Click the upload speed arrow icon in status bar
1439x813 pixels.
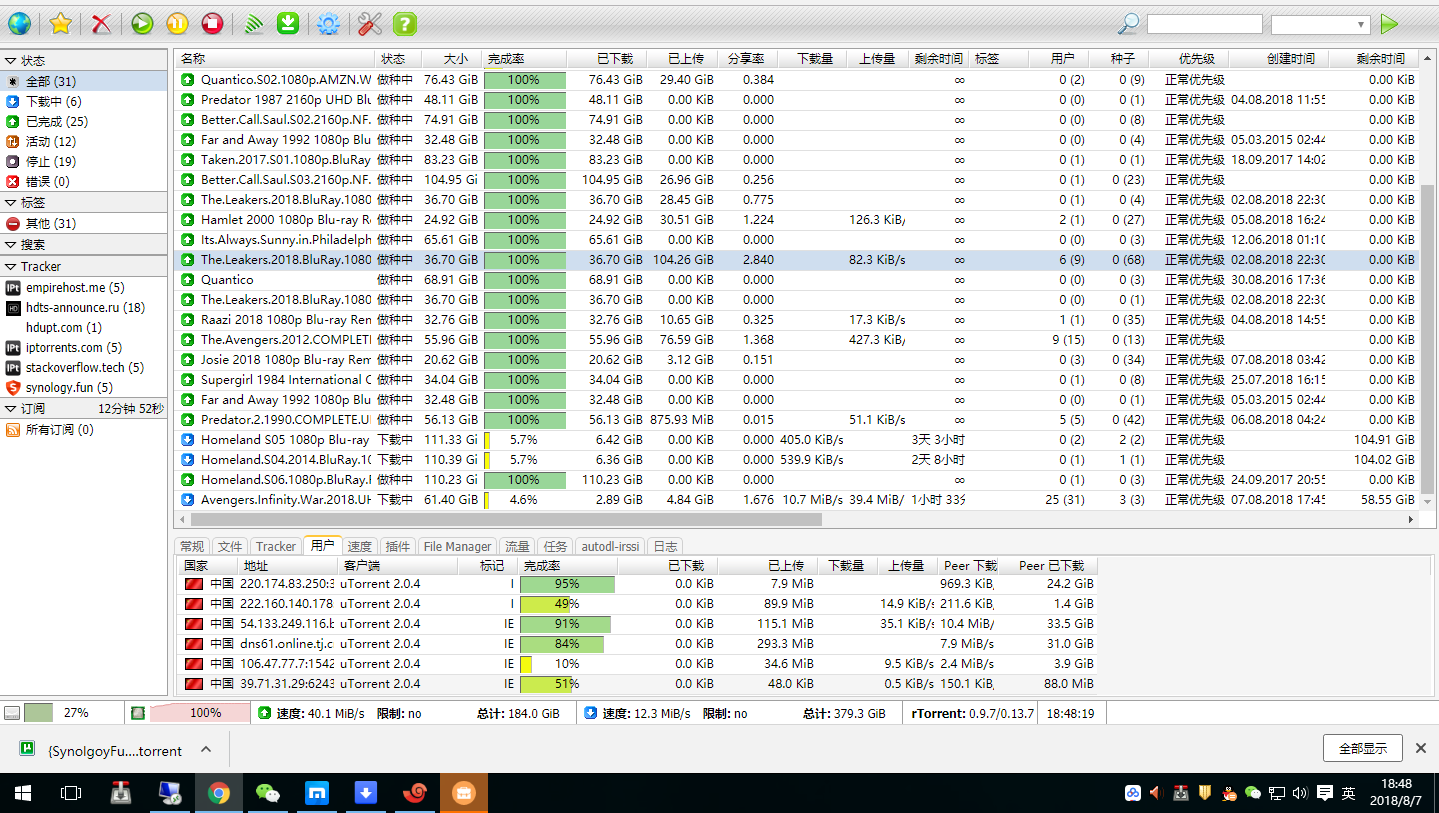(264, 713)
